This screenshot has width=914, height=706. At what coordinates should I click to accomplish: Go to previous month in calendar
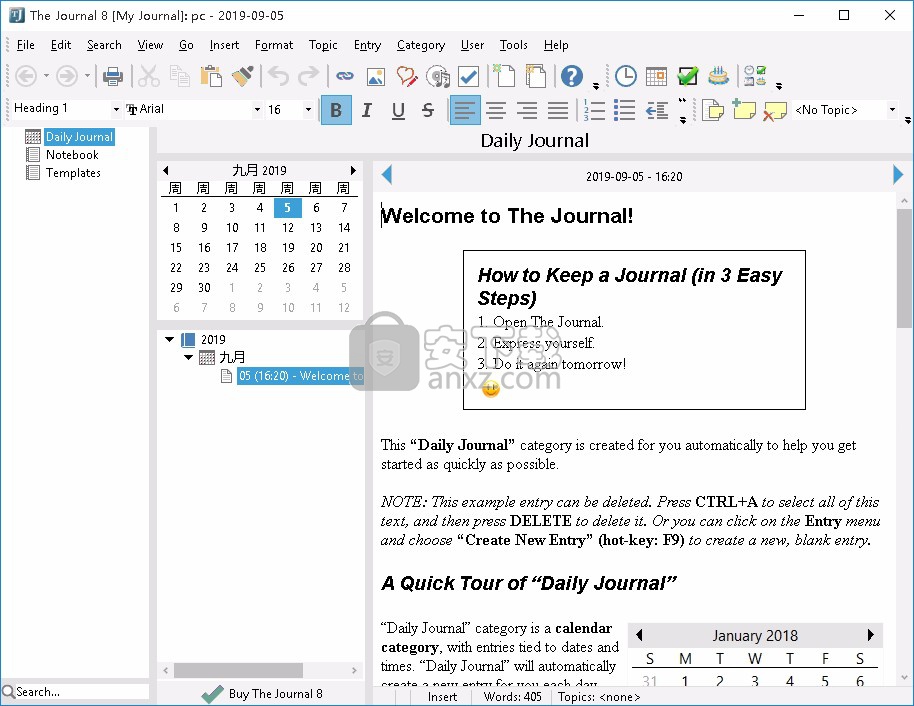166,170
